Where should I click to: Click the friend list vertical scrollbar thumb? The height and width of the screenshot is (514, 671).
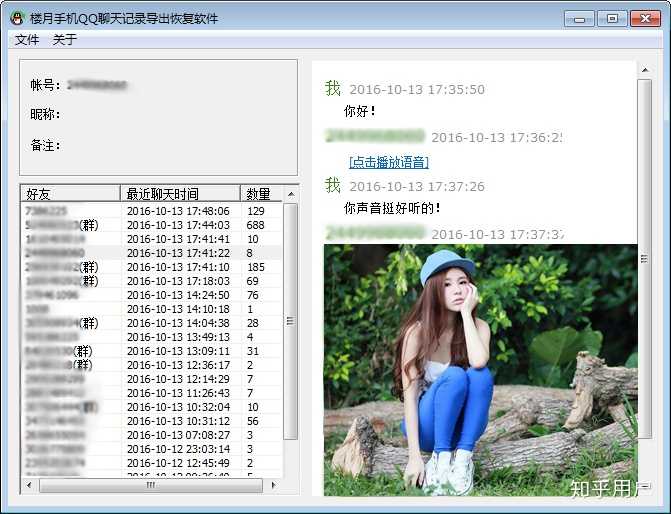[x=291, y=321]
